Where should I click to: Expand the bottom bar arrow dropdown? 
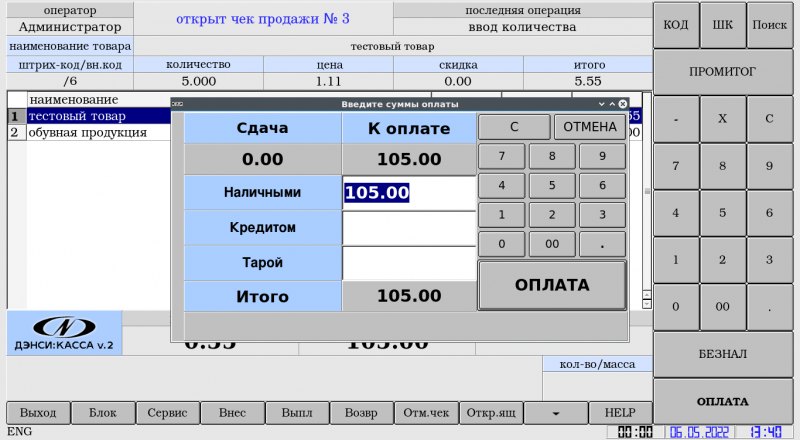click(x=556, y=413)
